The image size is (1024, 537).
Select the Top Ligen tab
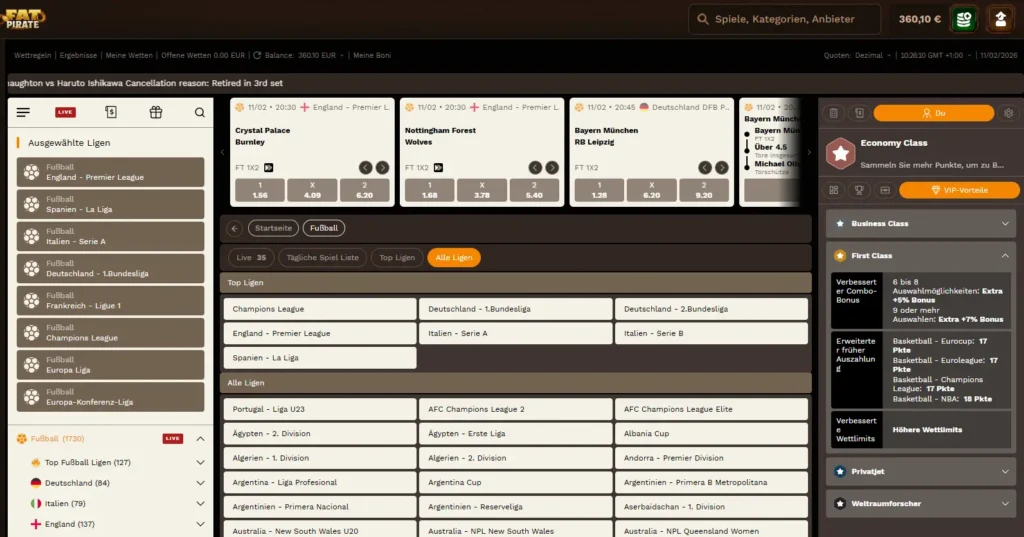click(397, 257)
